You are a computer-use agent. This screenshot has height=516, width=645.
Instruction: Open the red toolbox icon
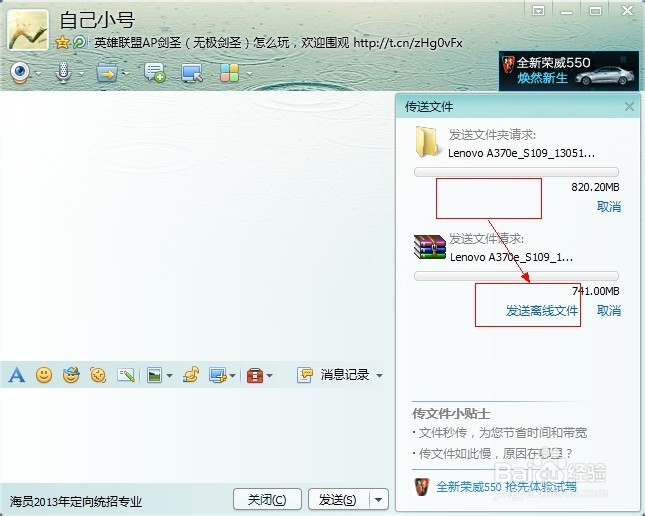(x=255, y=375)
